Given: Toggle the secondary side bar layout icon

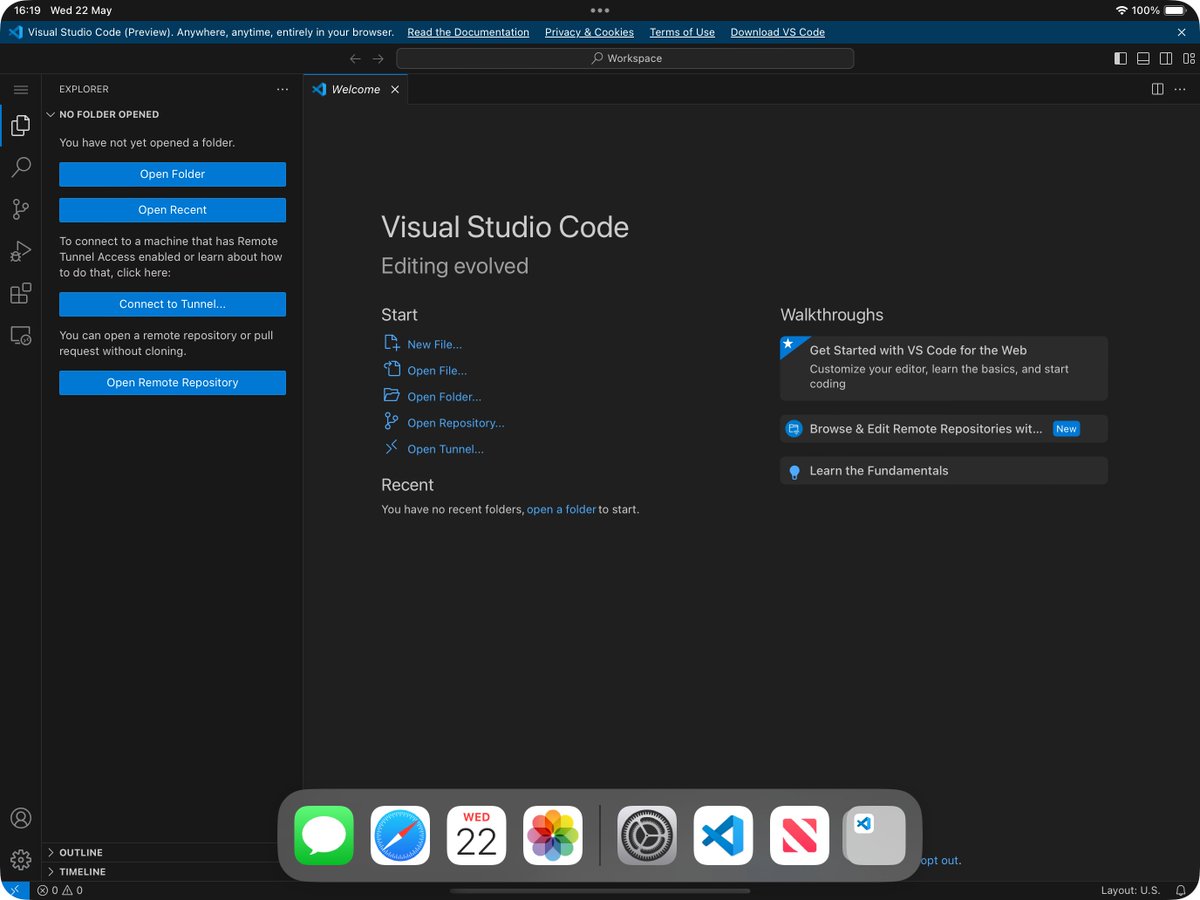Looking at the screenshot, I should tap(1166, 58).
